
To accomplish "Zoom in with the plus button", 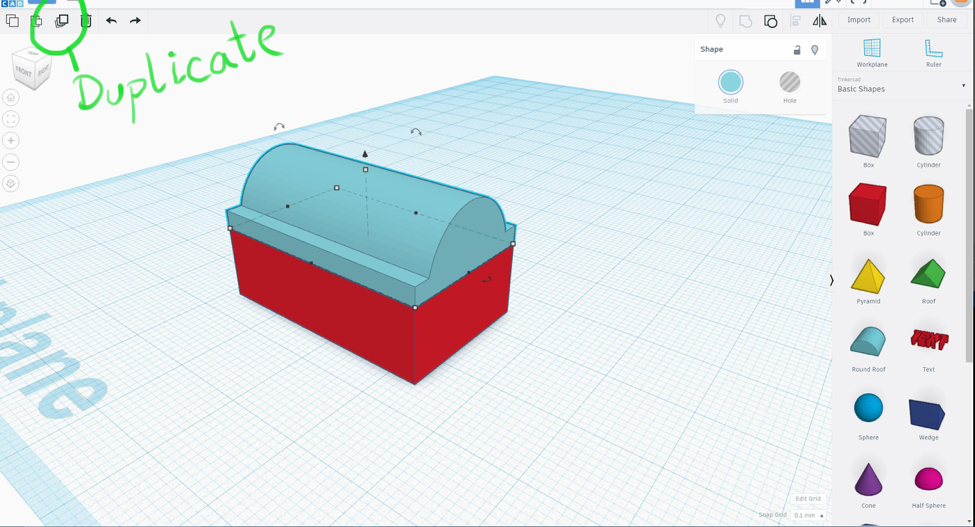I will click(11, 140).
